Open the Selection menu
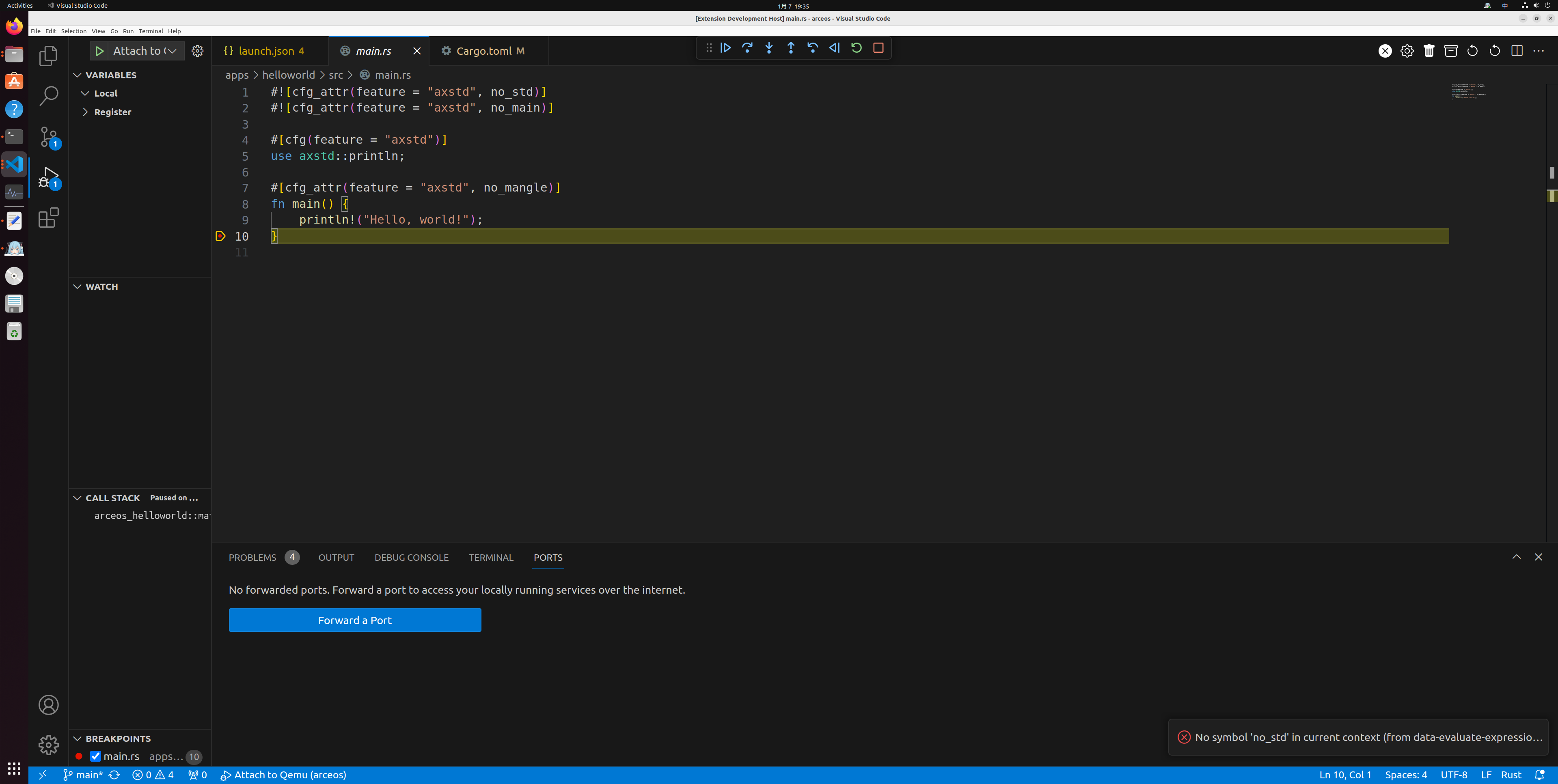 [74, 31]
